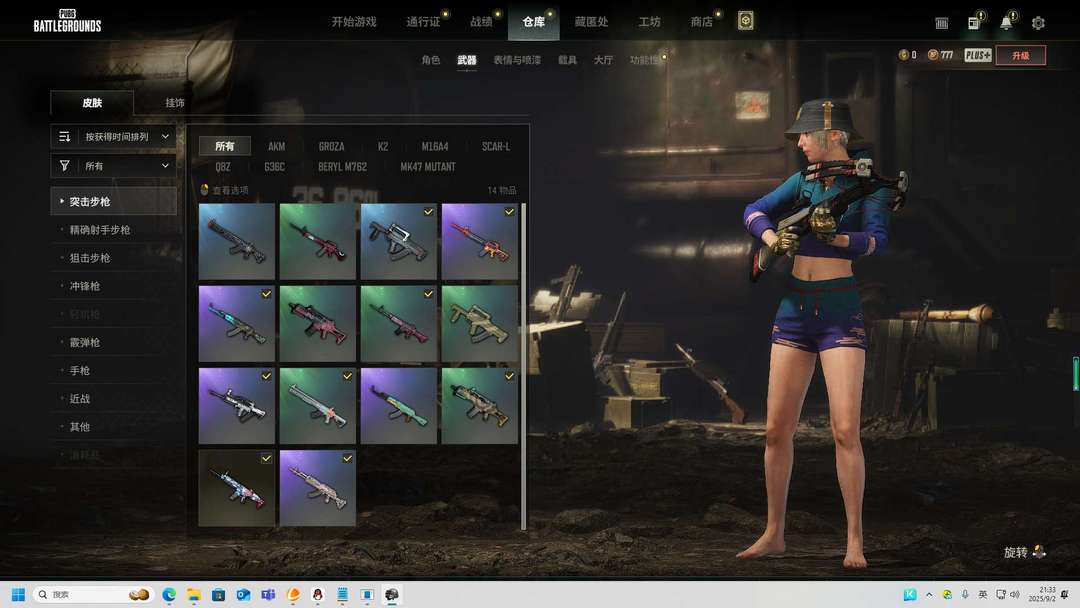This screenshot has height=608, width=1080.
Task: Open Microsoft Teams from the taskbar
Action: pos(268,594)
